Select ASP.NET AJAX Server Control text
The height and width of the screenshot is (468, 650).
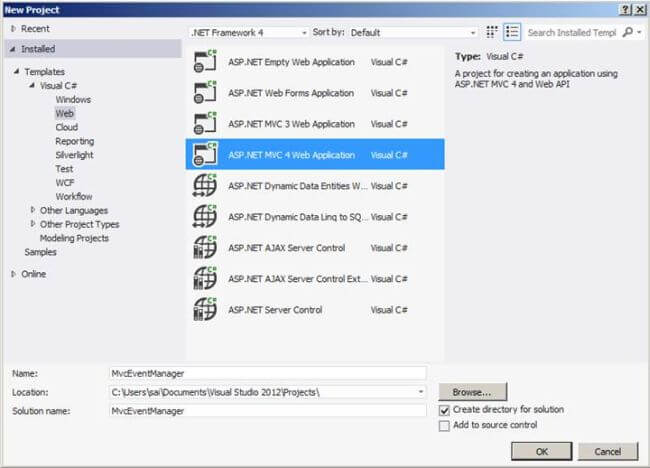[286, 248]
